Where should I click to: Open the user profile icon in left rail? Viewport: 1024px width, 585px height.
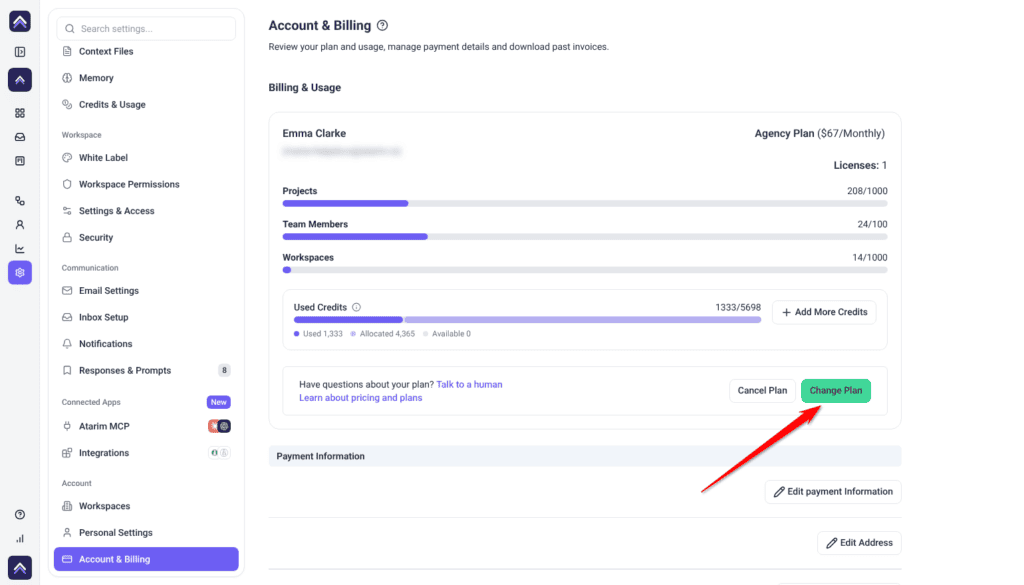click(x=20, y=225)
